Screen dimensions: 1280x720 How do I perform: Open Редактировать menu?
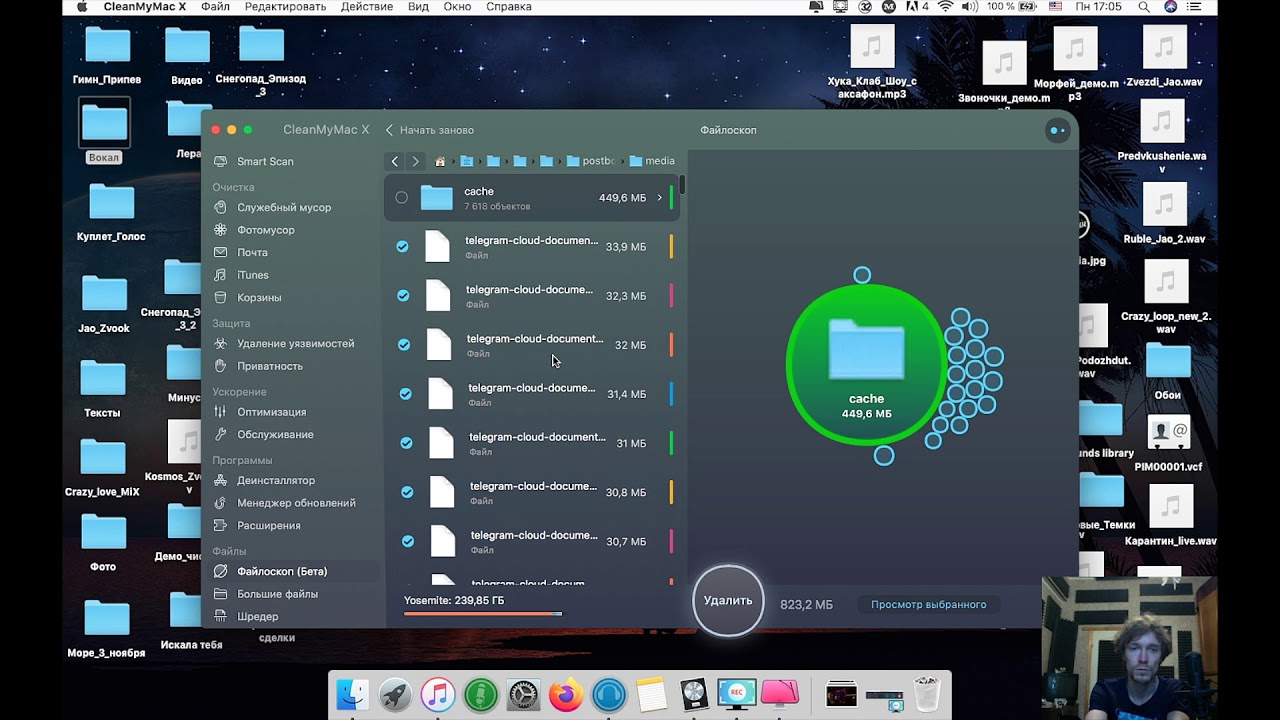[285, 7]
